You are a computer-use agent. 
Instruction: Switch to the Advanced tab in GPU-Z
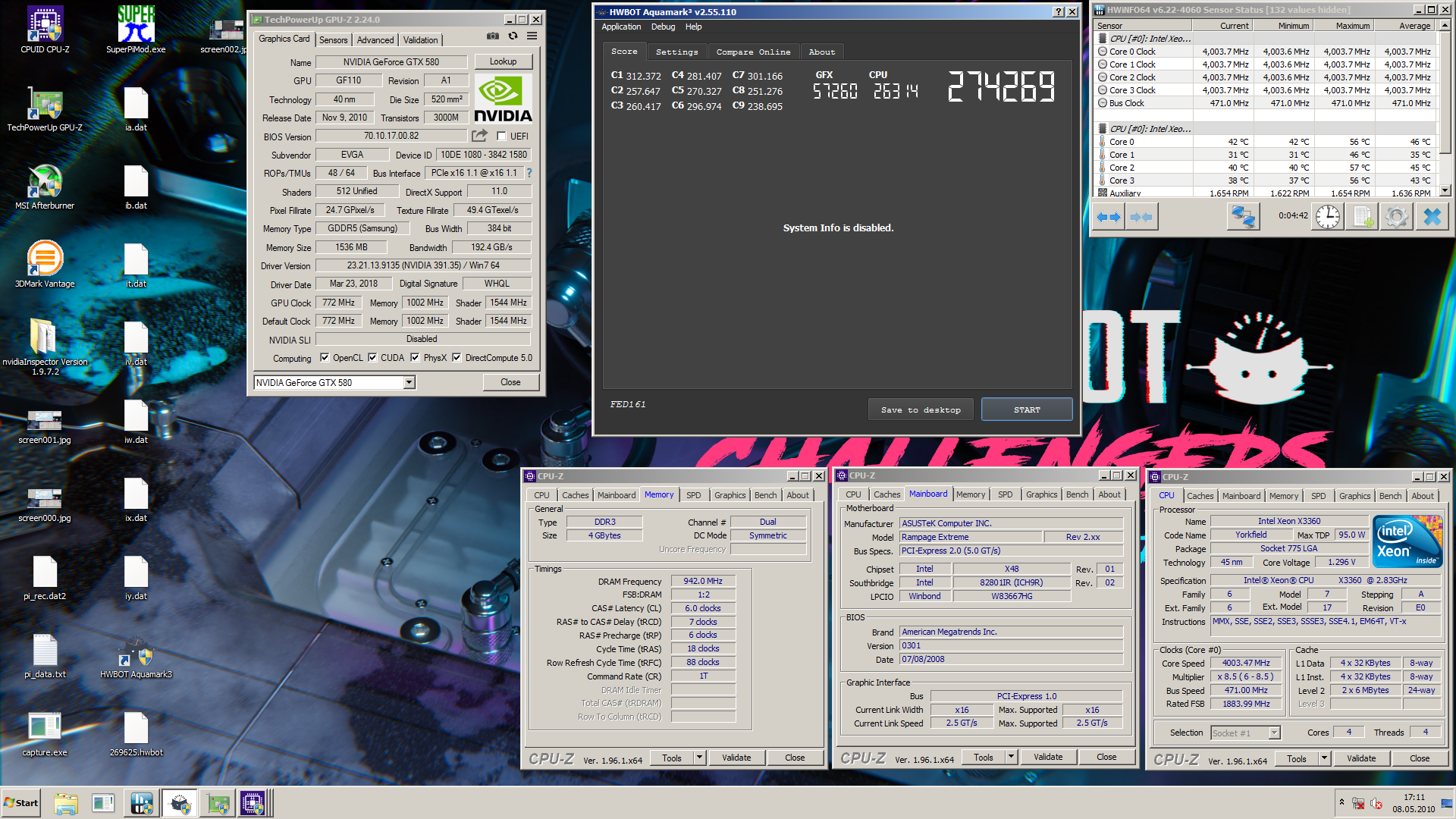(x=375, y=40)
